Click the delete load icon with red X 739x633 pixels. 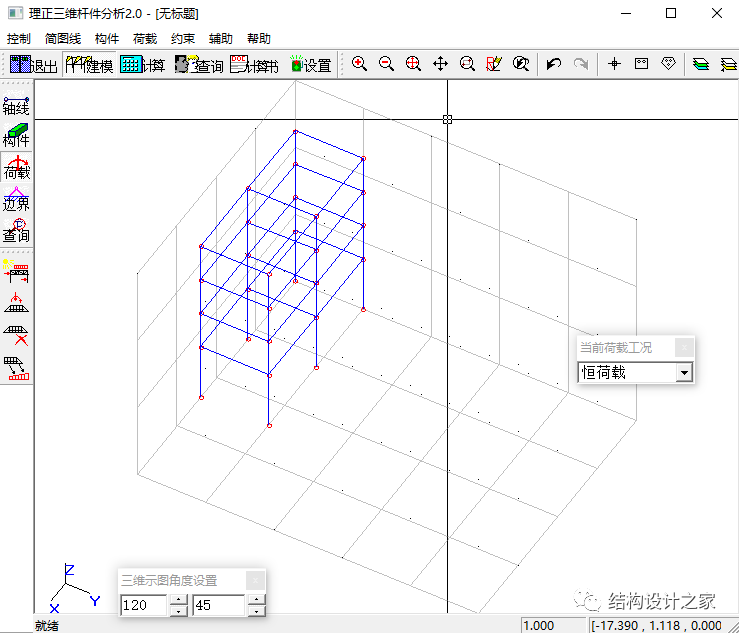point(16,335)
